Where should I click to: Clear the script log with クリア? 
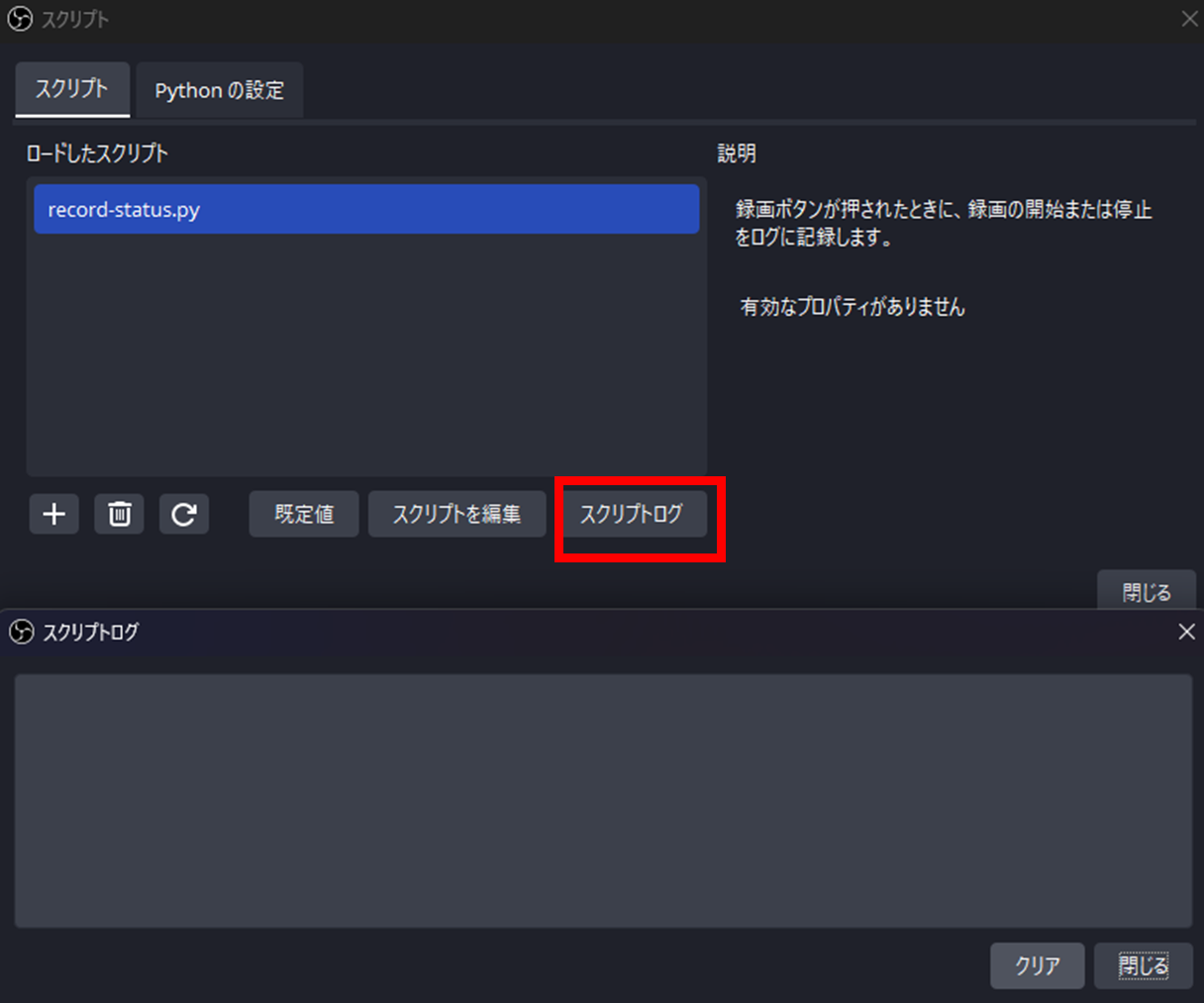click(1038, 965)
